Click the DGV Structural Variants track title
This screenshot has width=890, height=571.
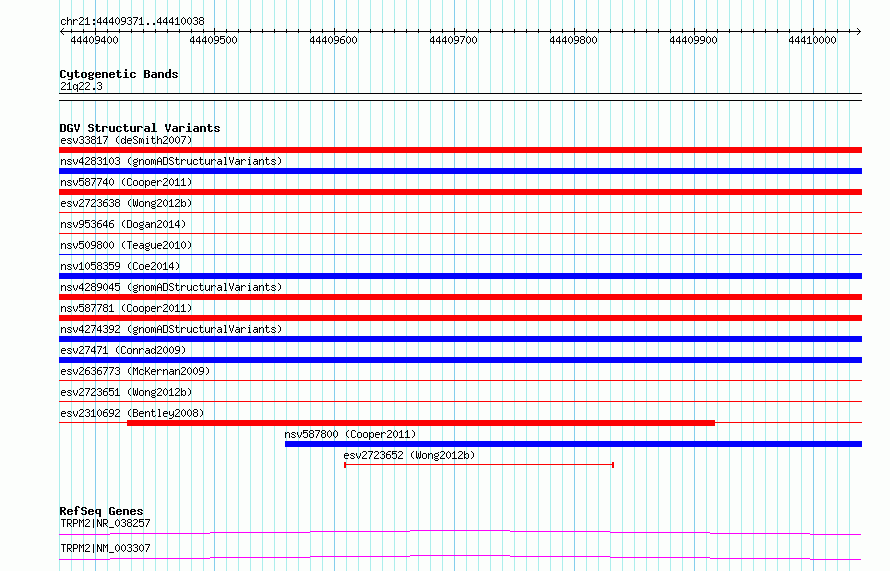140,128
